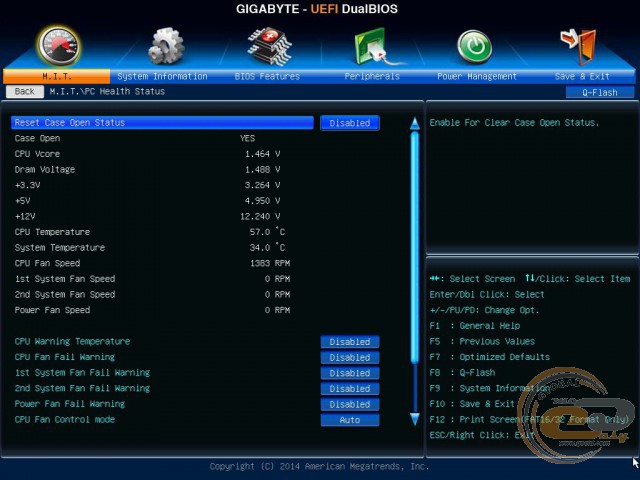
Task: Click the M.I.T. speedometer icon
Action: pos(58,47)
